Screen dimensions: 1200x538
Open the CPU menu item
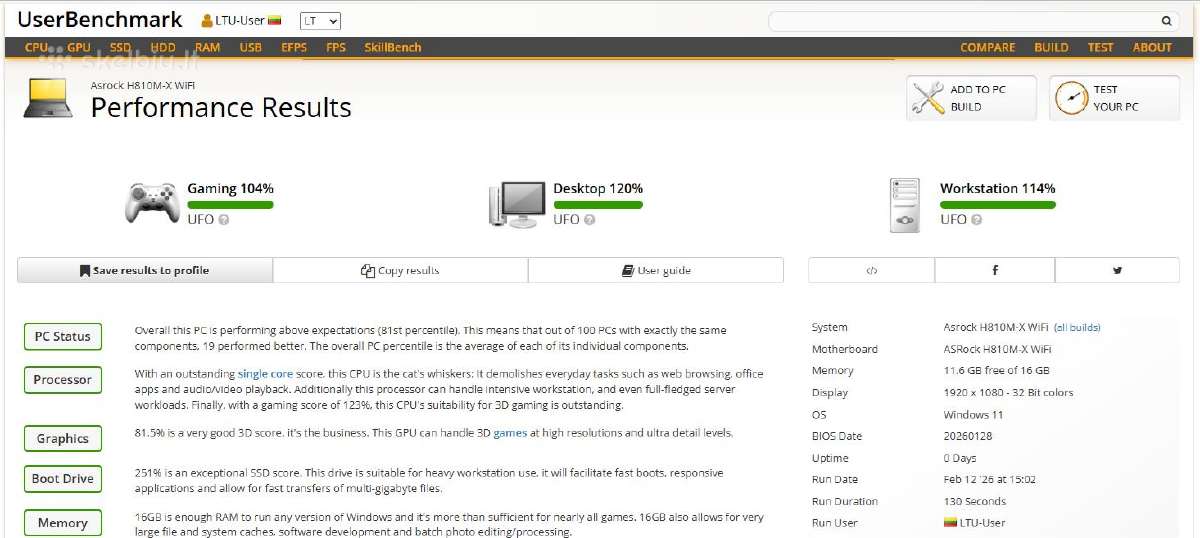(x=37, y=47)
